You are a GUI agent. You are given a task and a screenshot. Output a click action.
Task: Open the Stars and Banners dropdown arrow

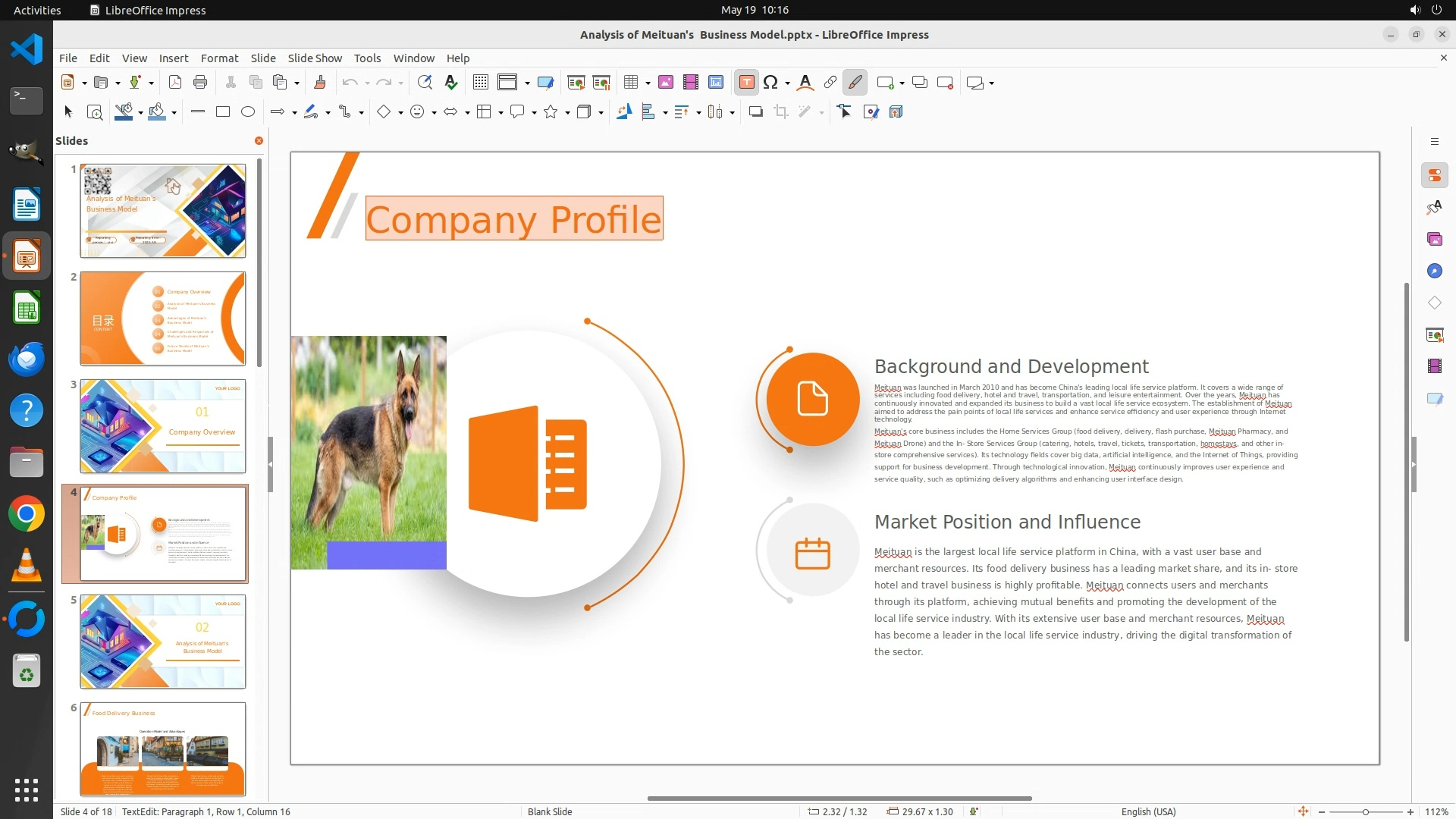coord(567,112)
